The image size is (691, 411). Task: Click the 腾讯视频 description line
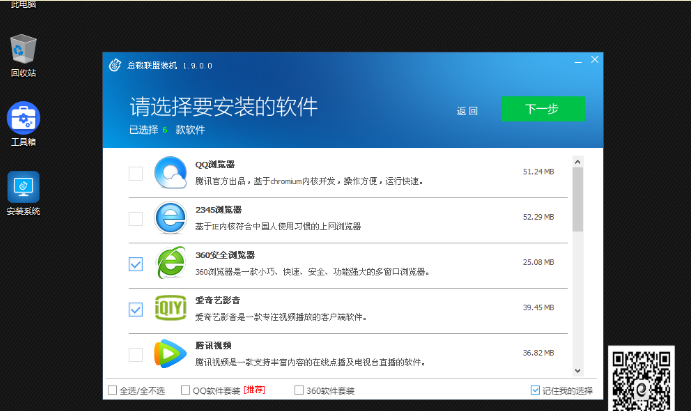pyautogui.click(x=310, y=362)
